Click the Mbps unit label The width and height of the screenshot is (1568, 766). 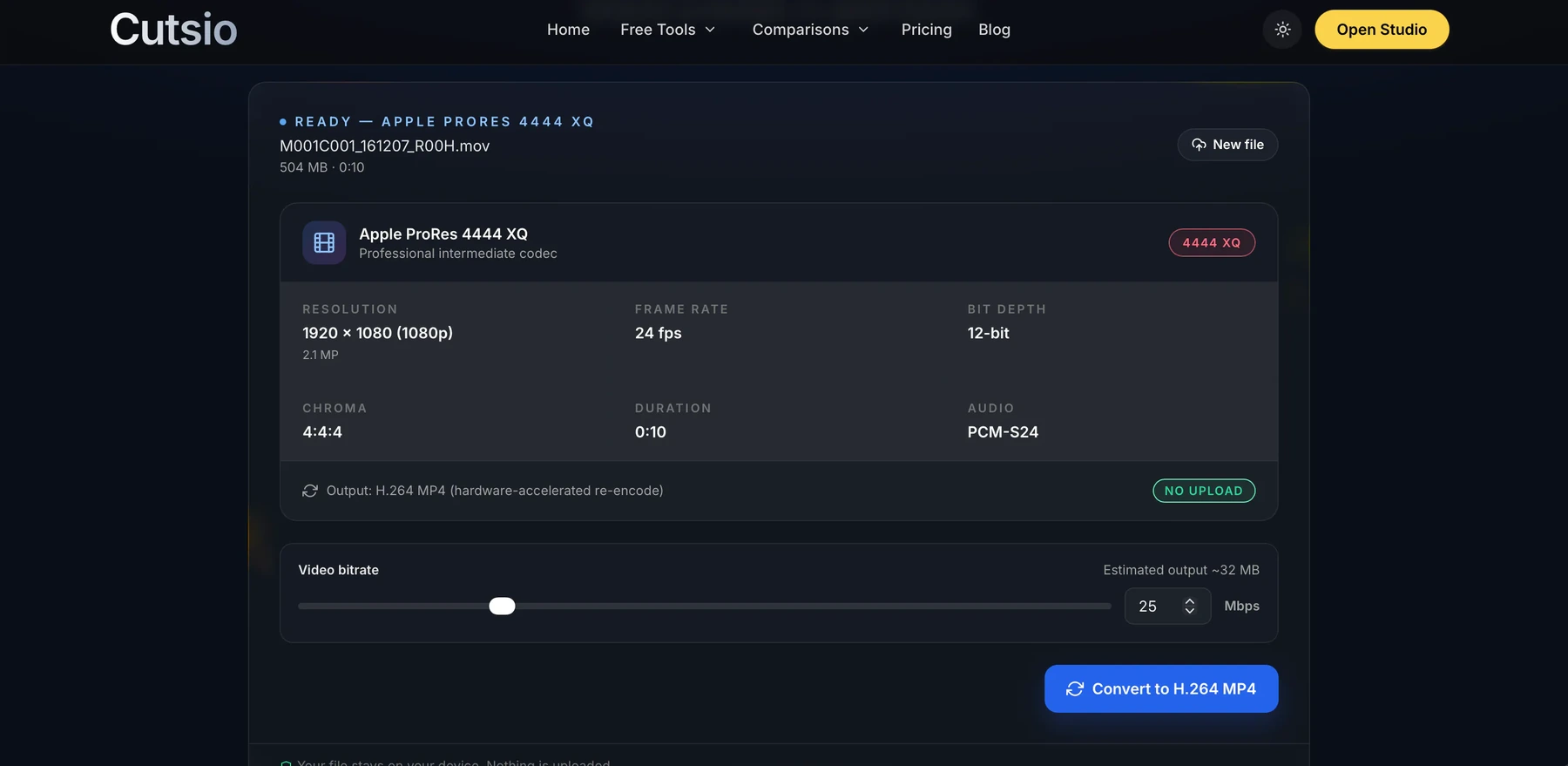coord(1242,606)
